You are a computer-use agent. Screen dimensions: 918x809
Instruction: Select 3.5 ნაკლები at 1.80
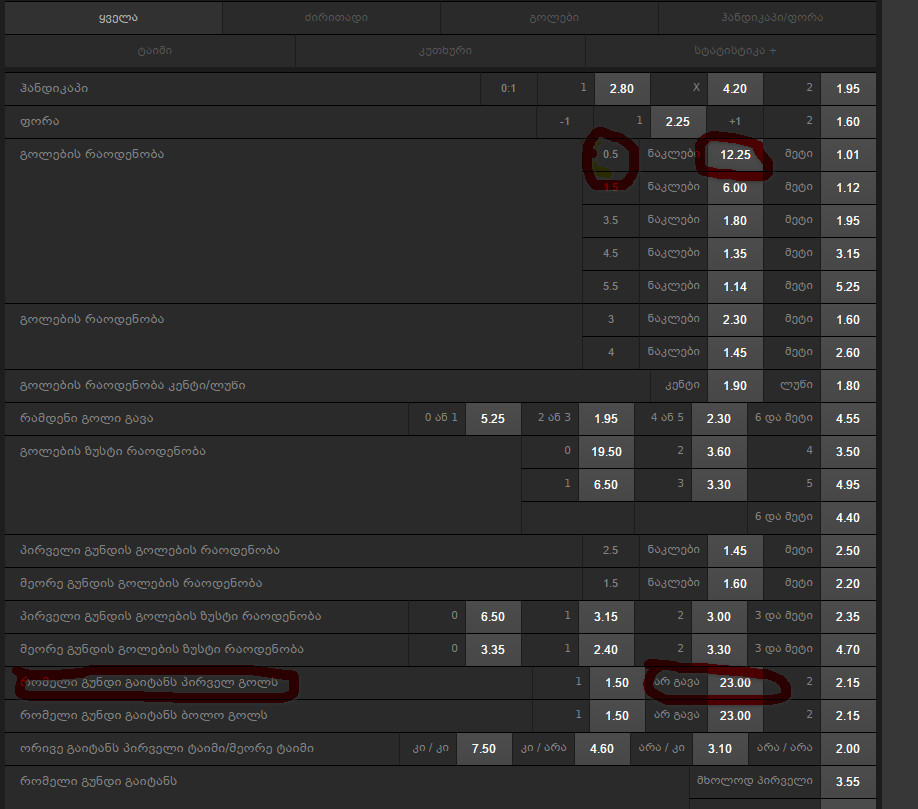pos(735,221)
